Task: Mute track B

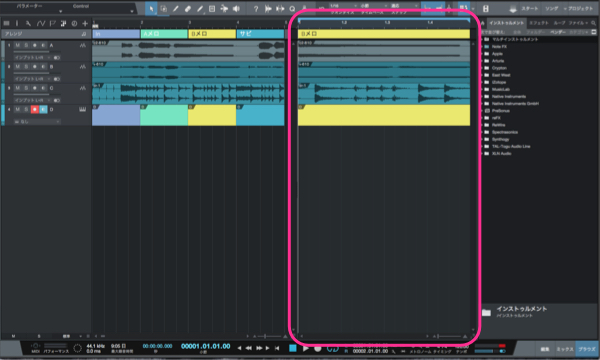Action: [x=18, y=67]
